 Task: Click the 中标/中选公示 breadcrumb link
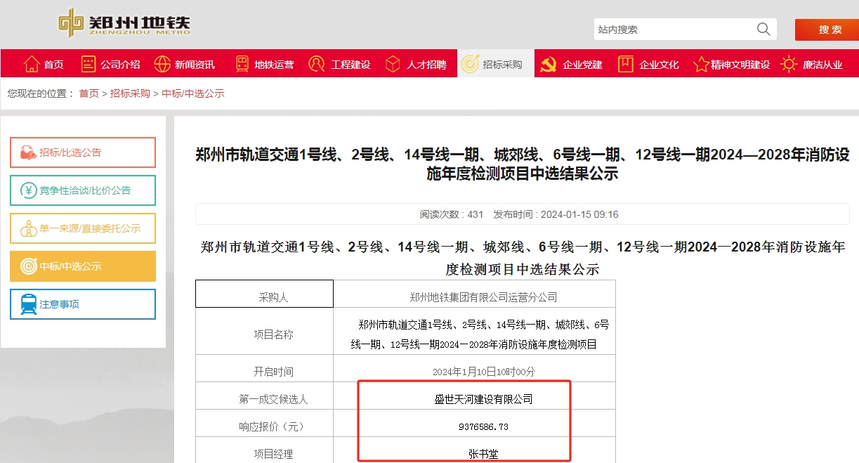193,93
